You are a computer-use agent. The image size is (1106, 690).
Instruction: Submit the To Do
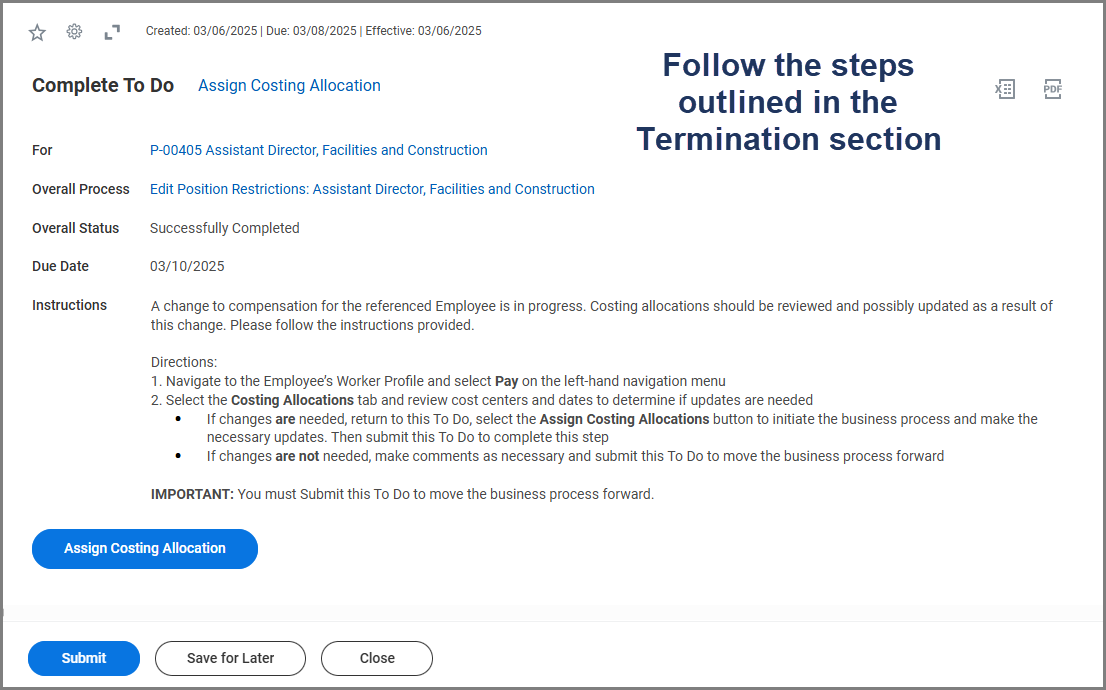84,658
